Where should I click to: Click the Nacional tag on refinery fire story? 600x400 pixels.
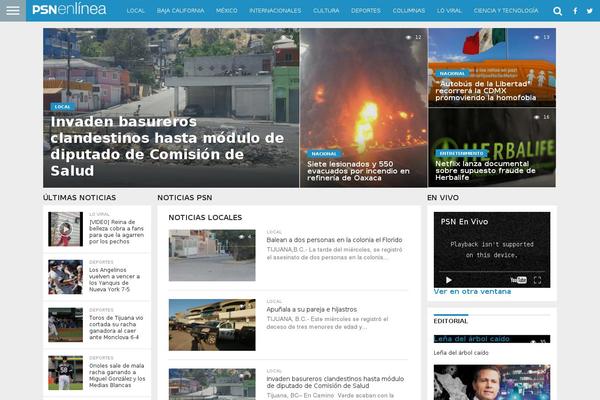click(324, 154)
